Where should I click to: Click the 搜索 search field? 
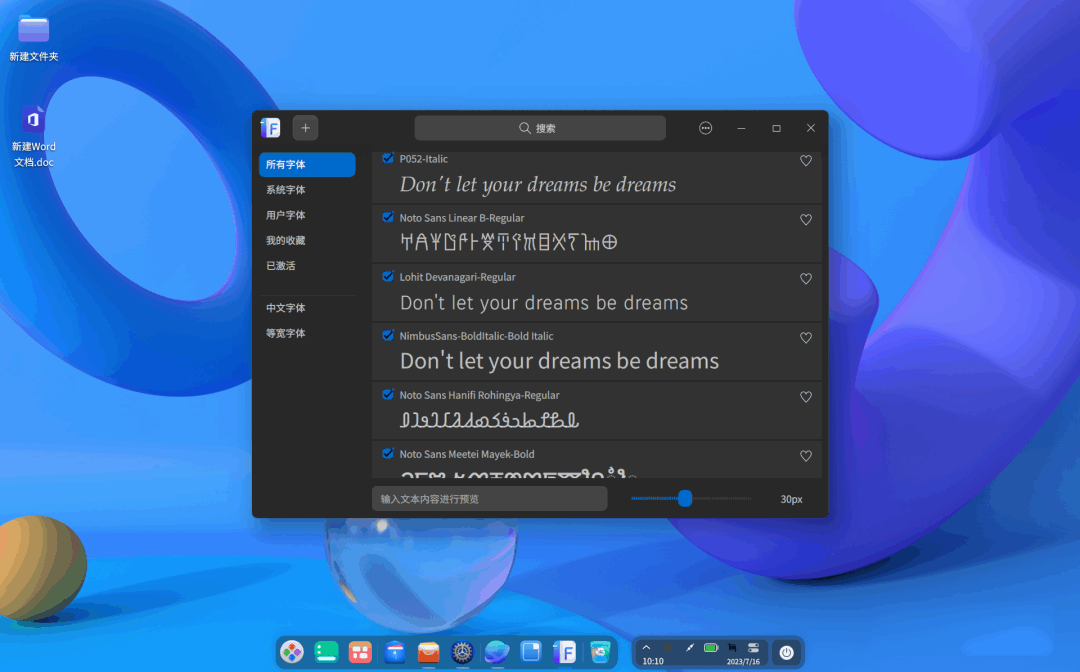tap(540, 128)
